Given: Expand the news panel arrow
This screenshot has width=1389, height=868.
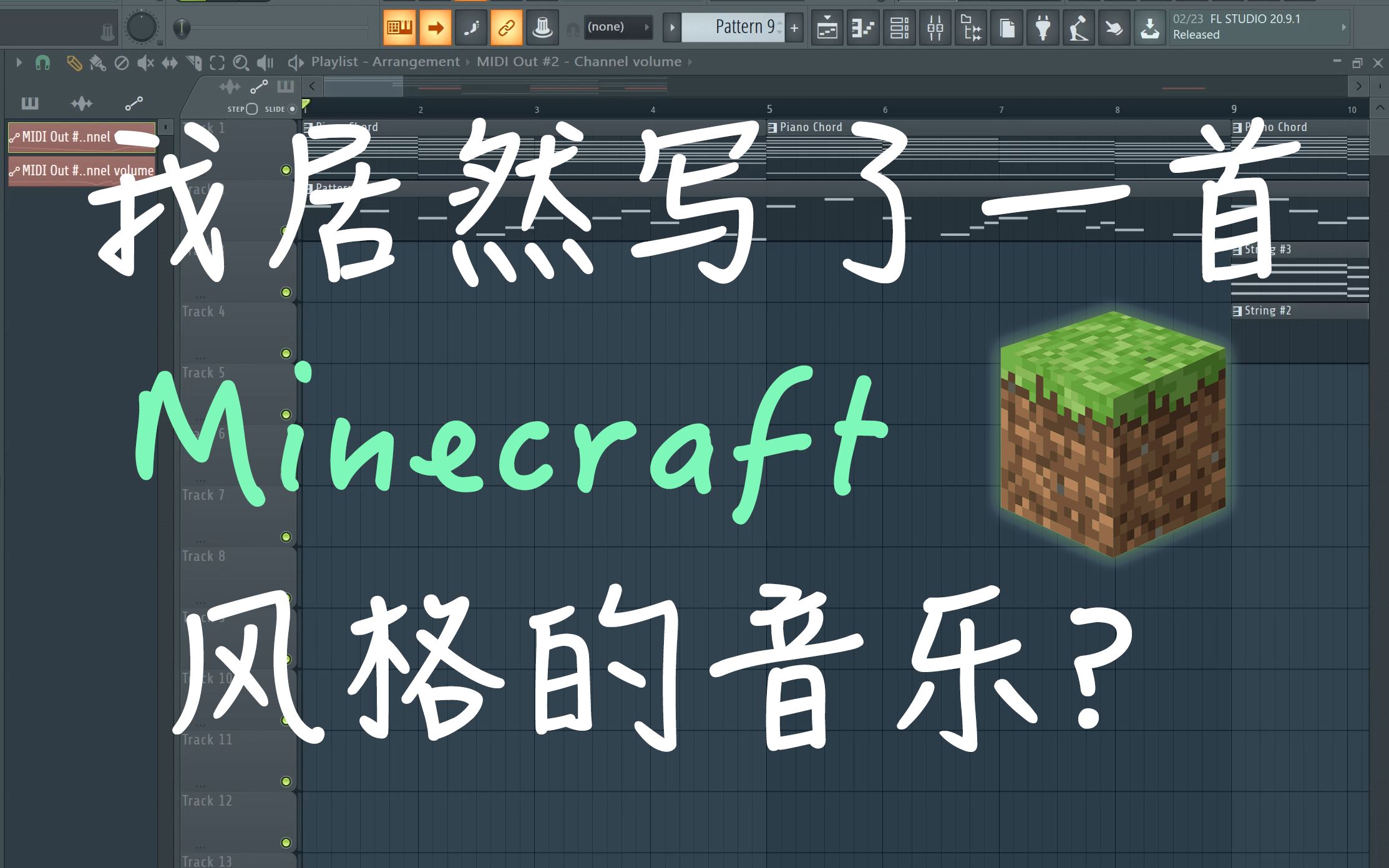Looking at the screenshot, I should pyautogui.click(x=1343, y=27).
